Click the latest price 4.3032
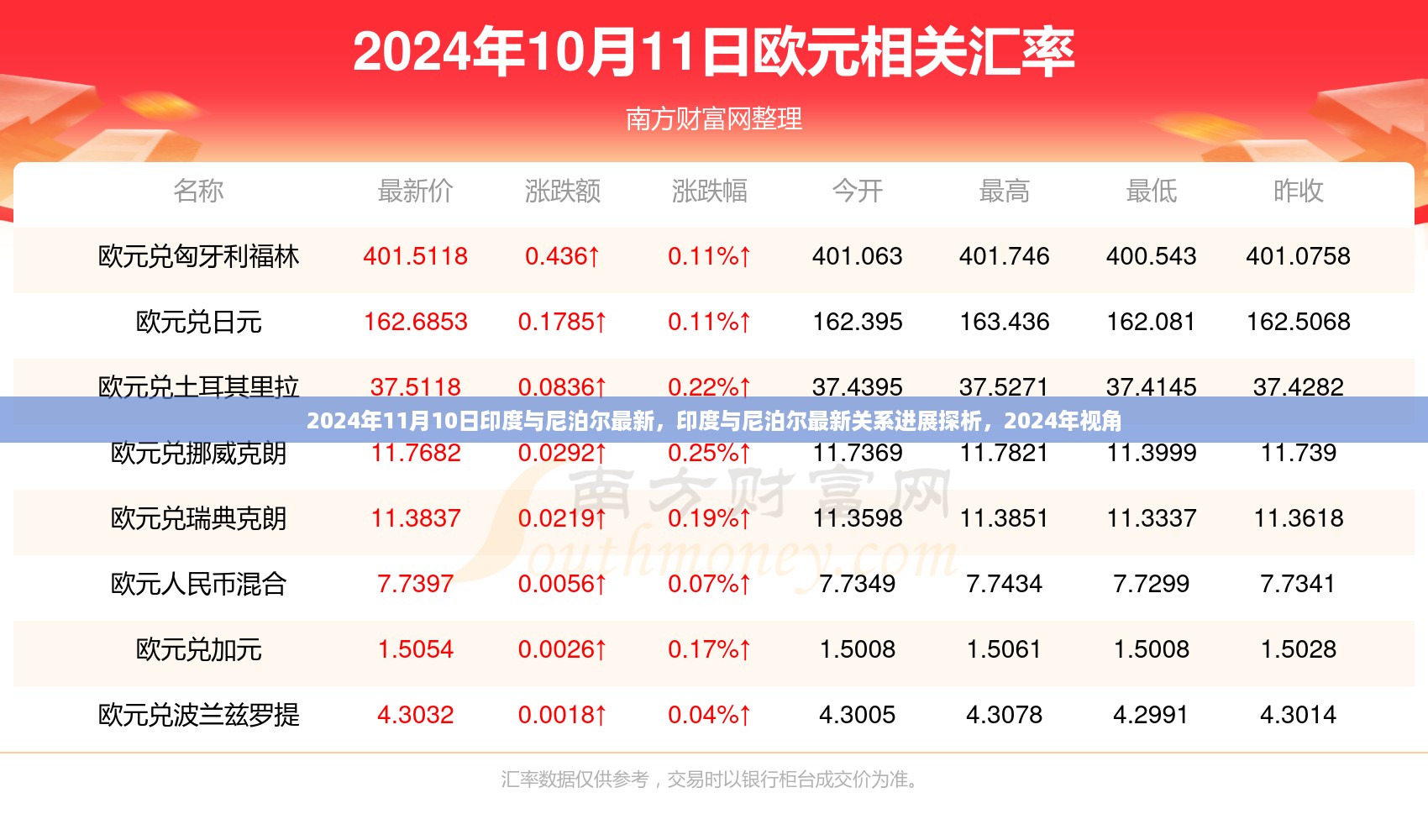This screenshot has height=840, width=1428. [415, 715]
